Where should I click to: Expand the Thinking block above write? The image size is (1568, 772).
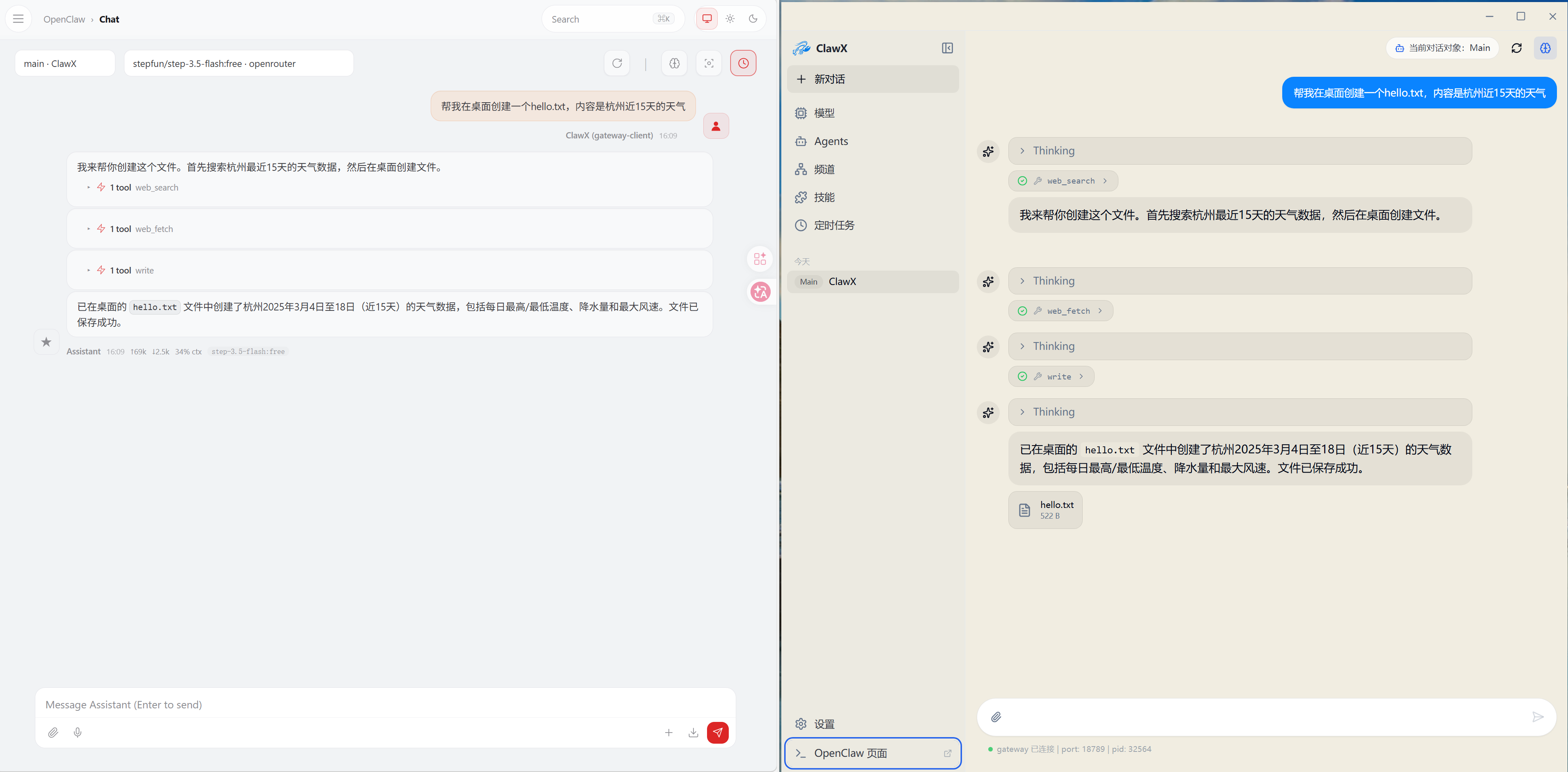point(1240,347)
